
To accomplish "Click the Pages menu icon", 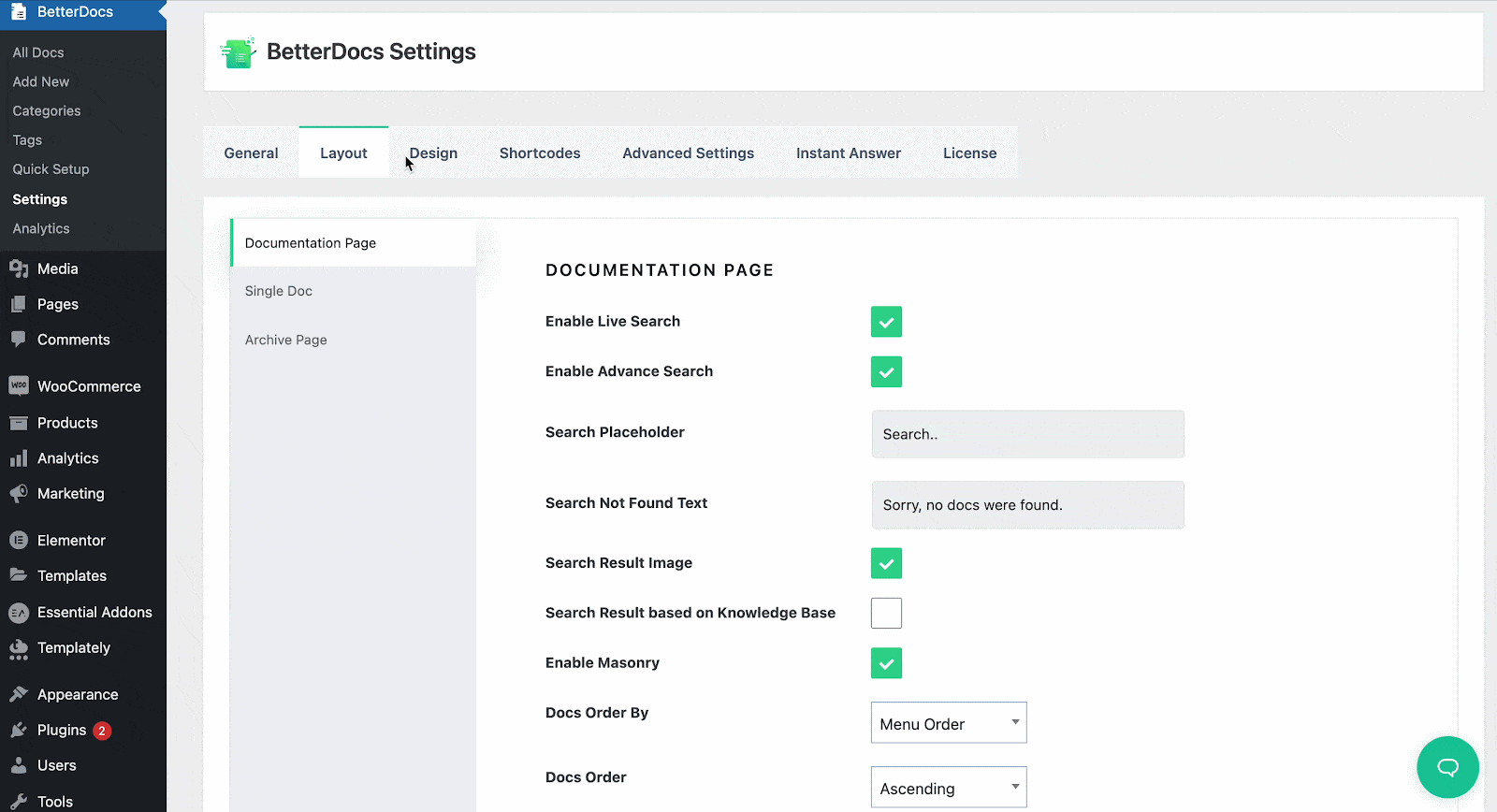I will (x=19, y=304).
